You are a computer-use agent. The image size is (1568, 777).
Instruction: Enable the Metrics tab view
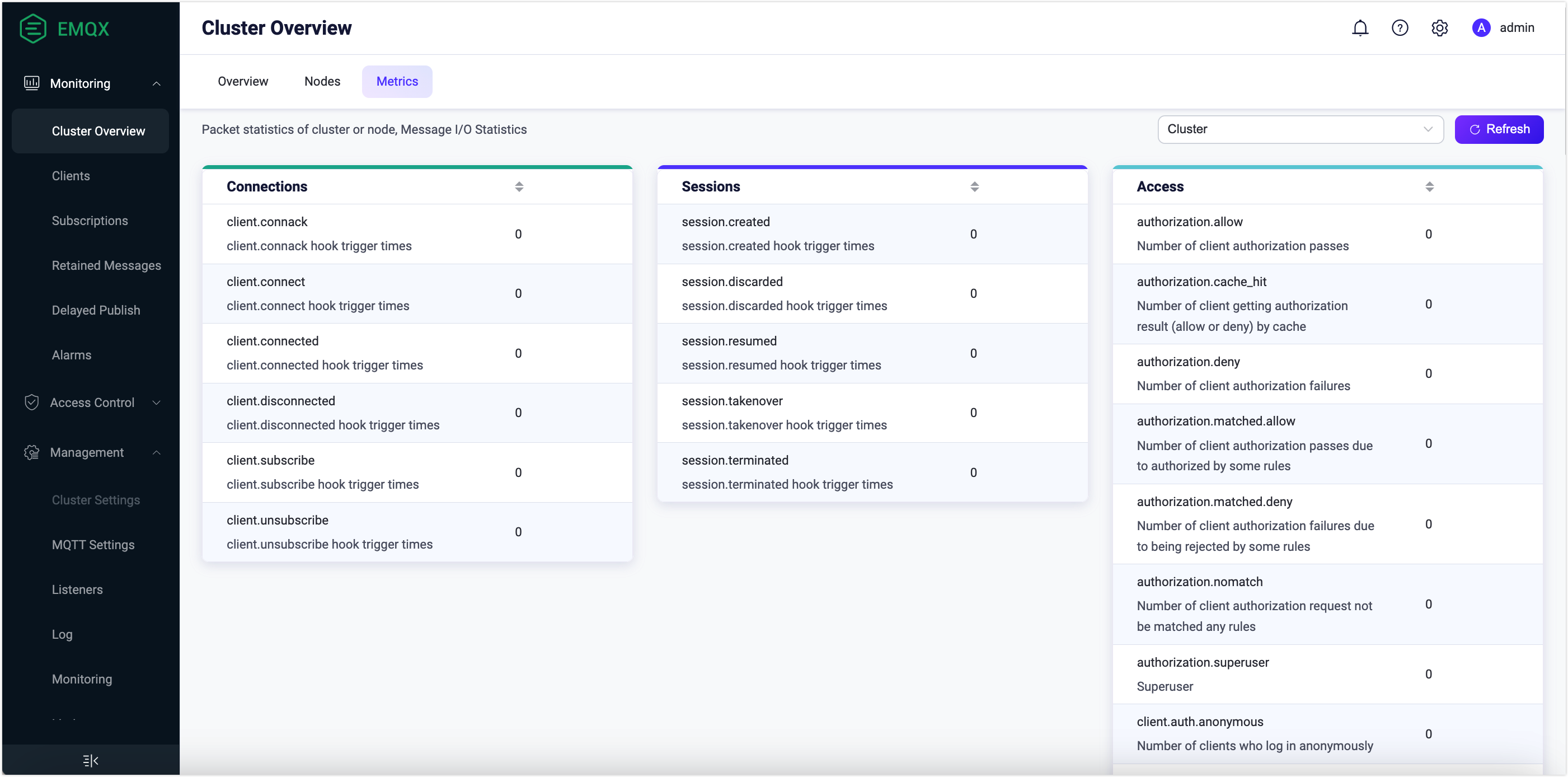[x=397, y=81]
